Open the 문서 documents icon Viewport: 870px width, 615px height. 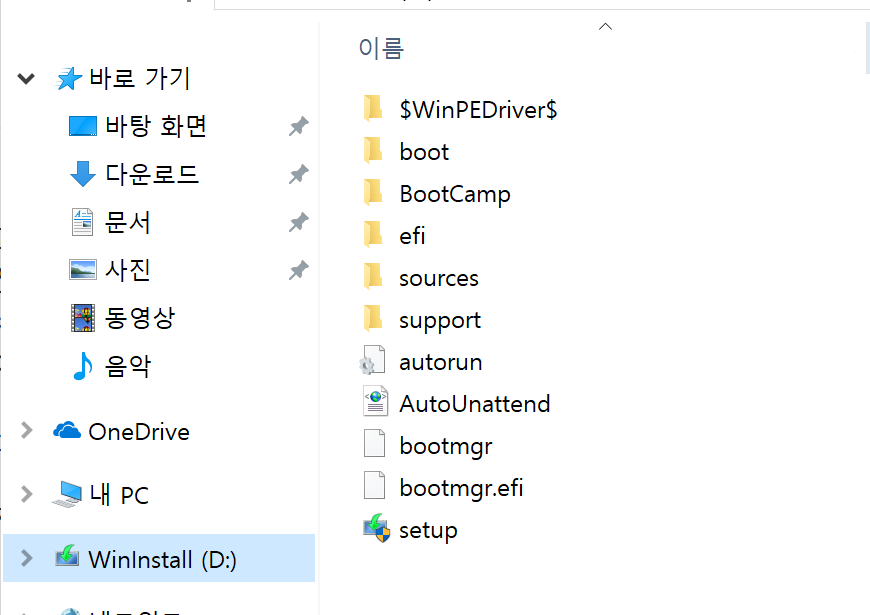82,222
